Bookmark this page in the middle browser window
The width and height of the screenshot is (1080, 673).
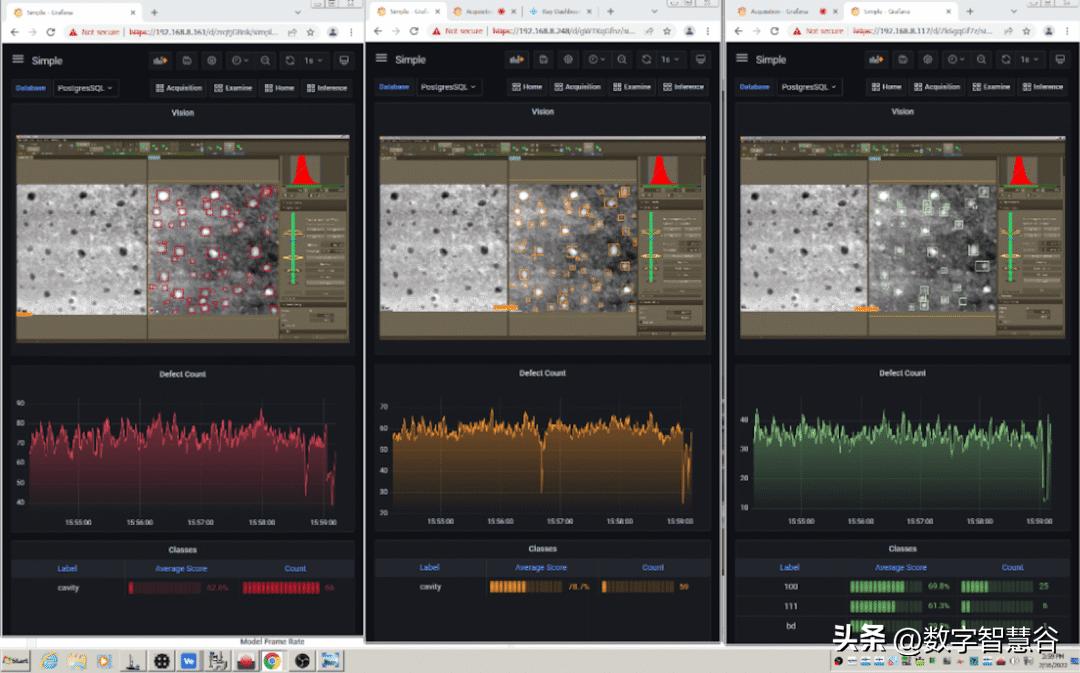coord(667,31)
